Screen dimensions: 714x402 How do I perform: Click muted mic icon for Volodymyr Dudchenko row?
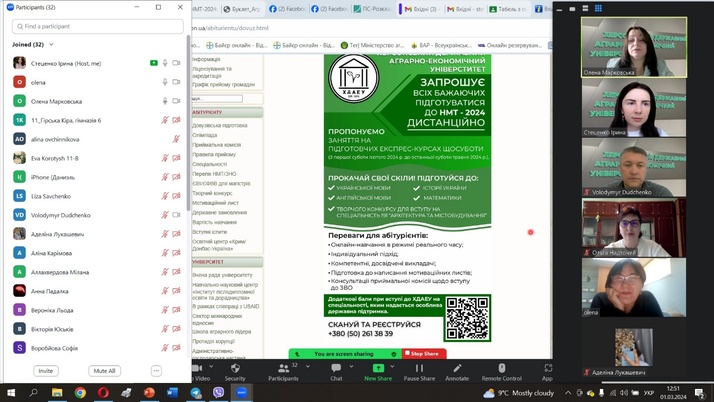coord(165,215)
